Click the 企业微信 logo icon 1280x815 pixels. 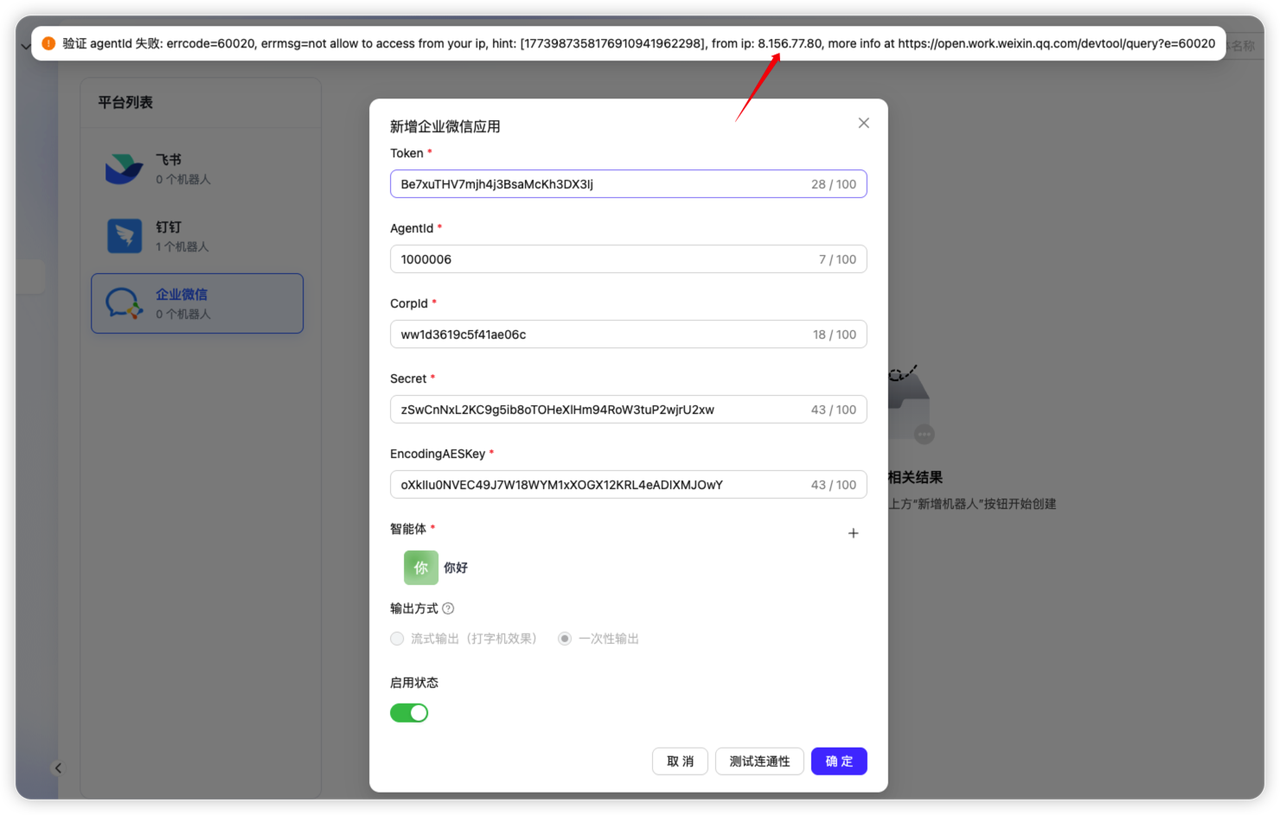pos(124,303)
